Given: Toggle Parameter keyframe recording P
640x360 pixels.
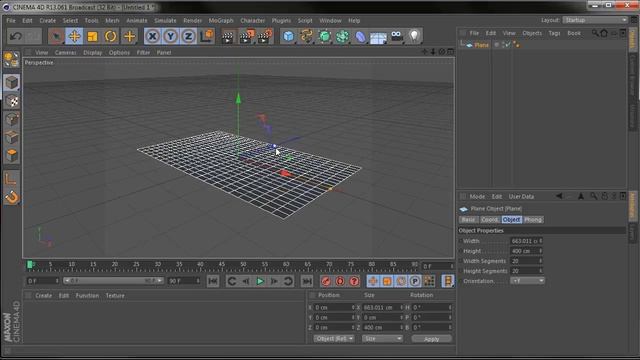Looking at the screenshot, I should coord(415,281).
